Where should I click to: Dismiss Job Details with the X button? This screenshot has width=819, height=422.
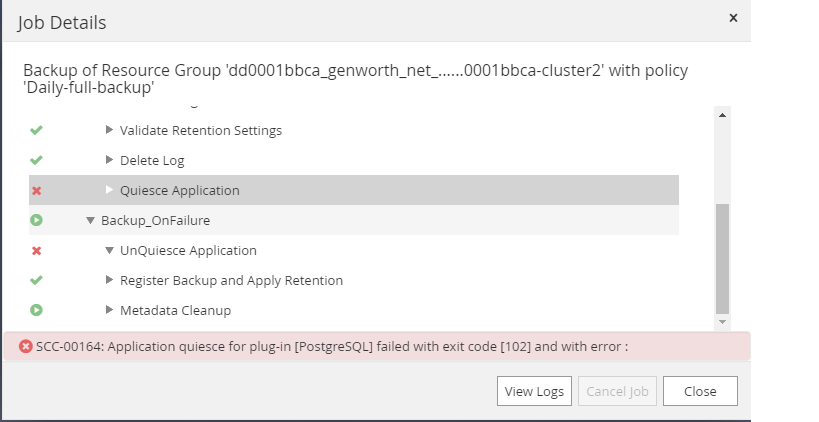733,18
